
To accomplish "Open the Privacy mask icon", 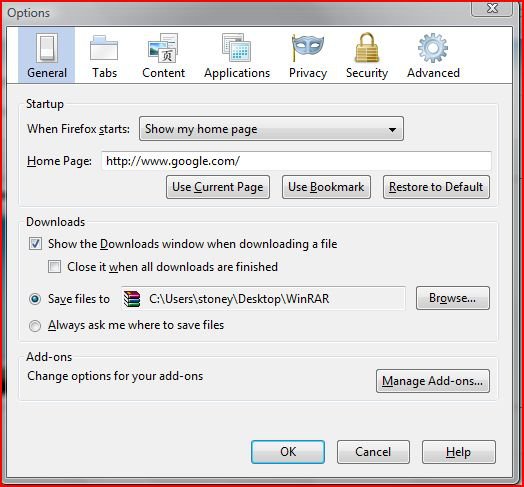I will pos(307,48).
